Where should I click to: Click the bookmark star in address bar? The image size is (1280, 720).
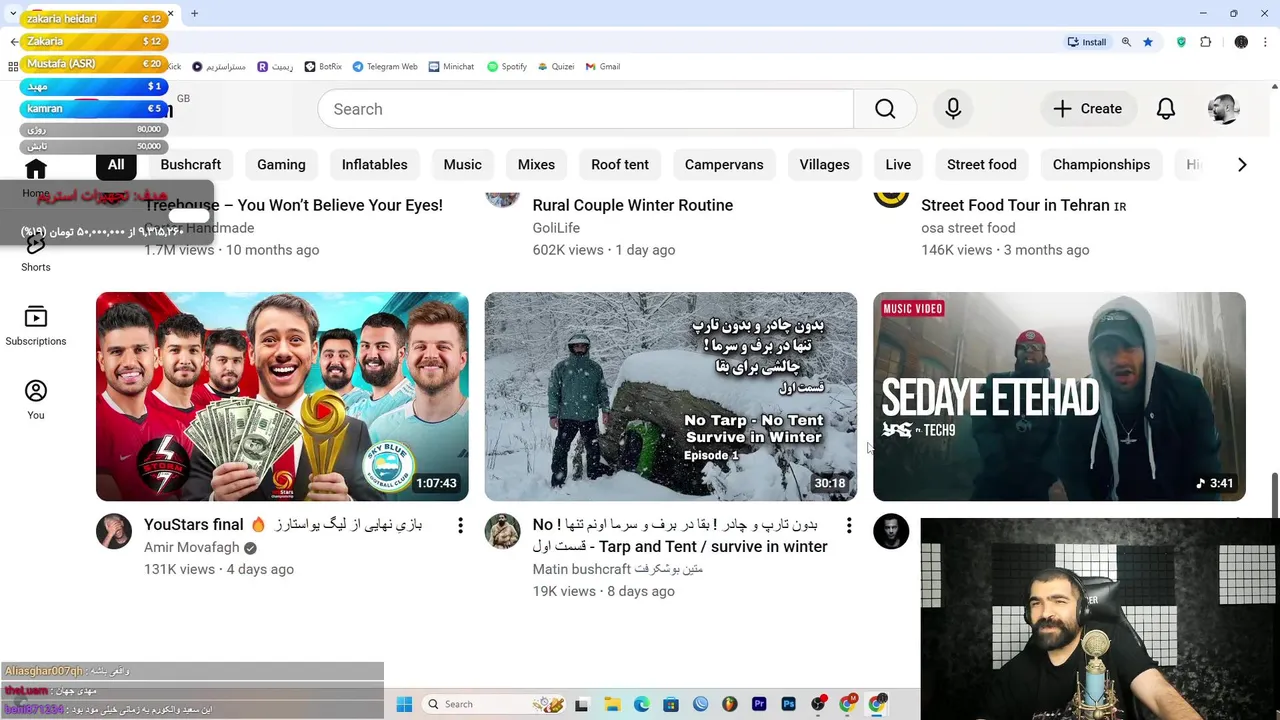click(1148, 42)
